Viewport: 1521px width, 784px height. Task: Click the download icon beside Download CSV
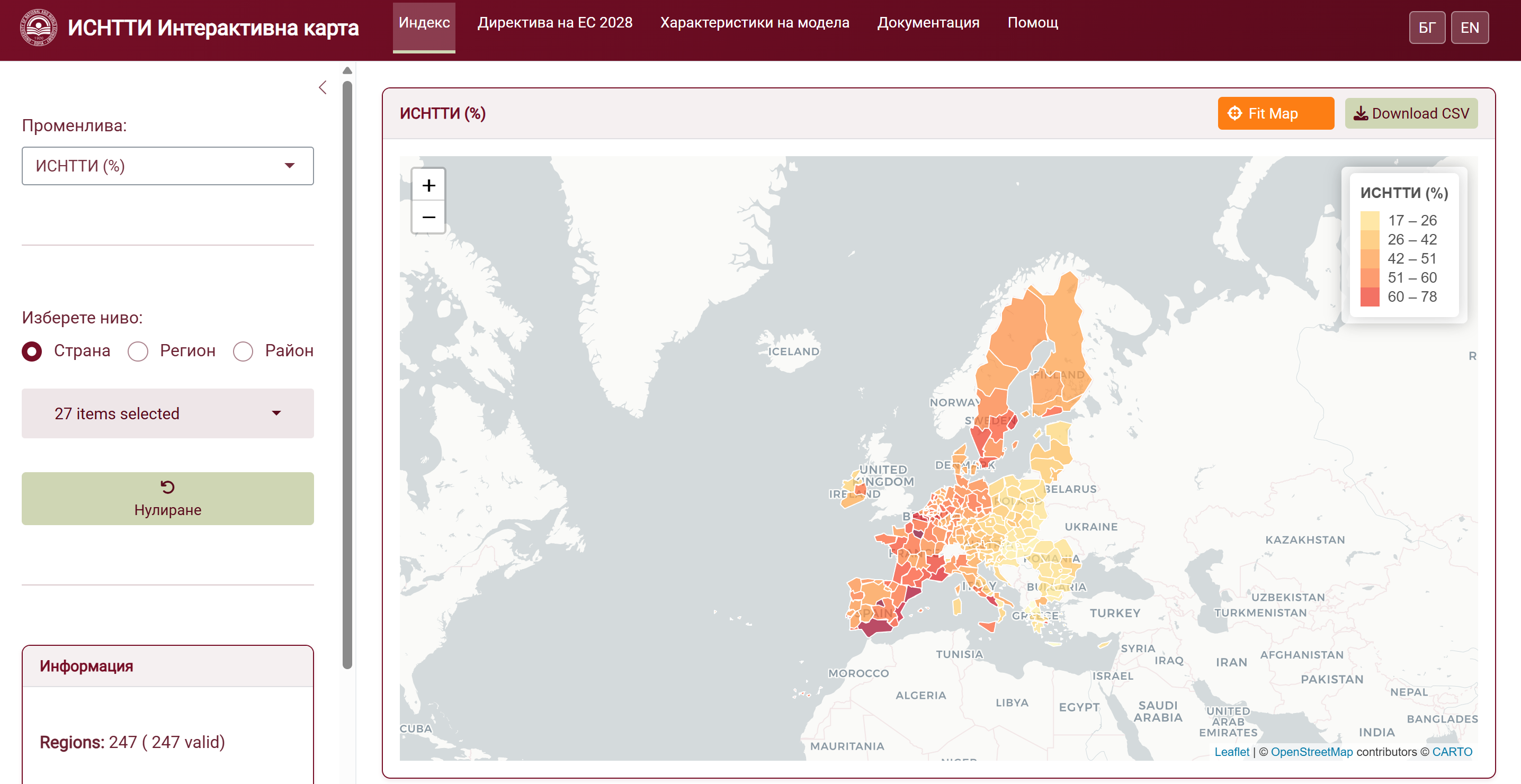[x=1361, y=113]
